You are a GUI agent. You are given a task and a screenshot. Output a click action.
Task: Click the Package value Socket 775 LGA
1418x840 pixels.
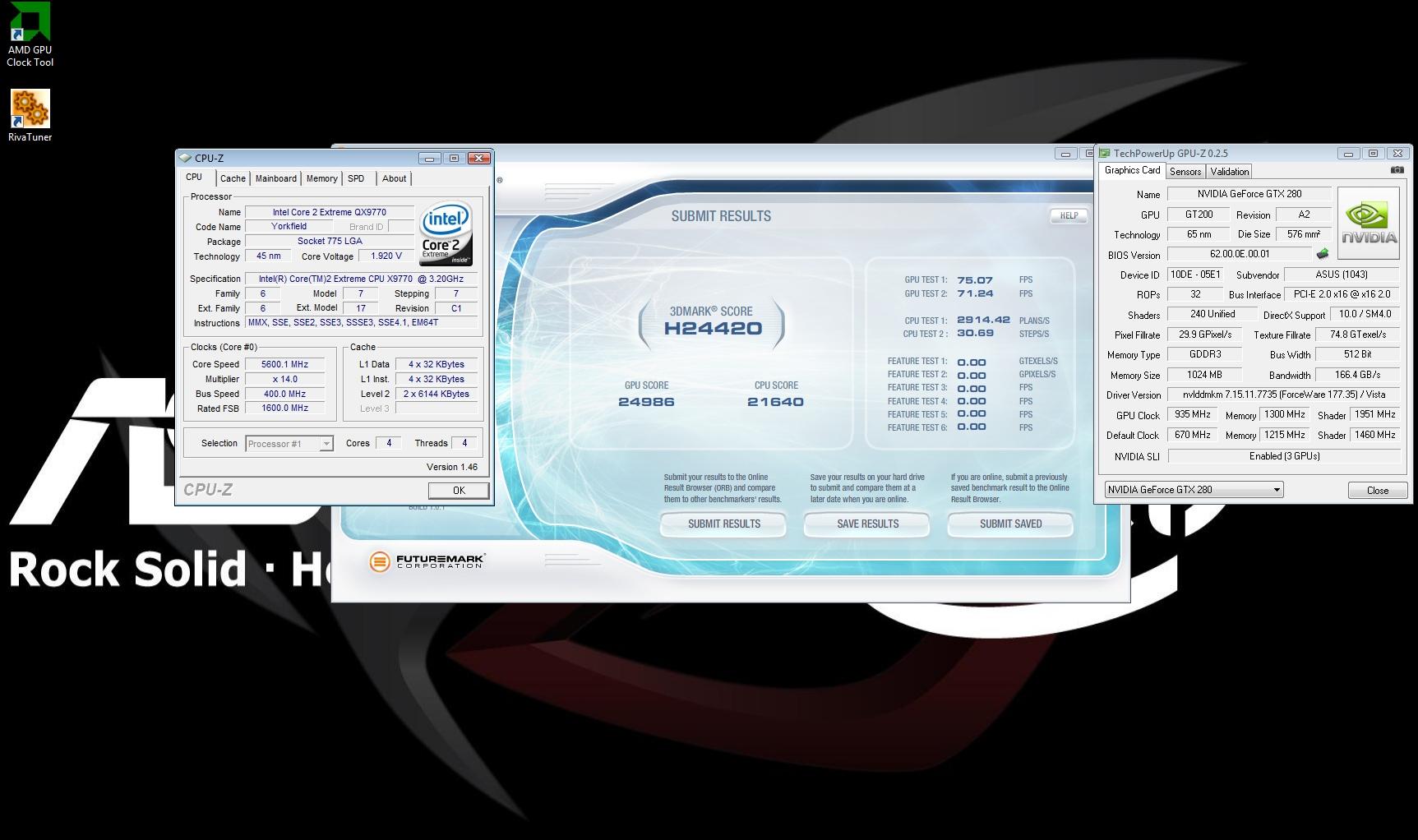(x=330, y=242)
